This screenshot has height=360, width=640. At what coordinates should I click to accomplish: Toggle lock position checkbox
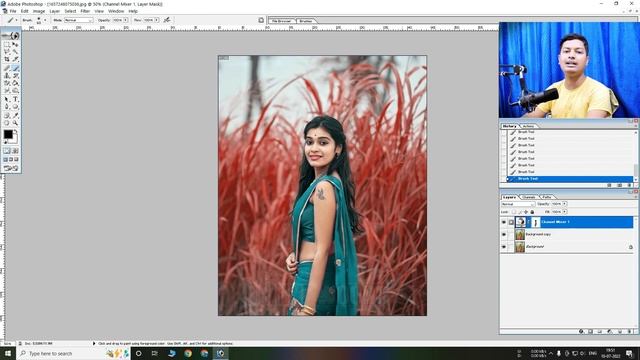[526, 212]
